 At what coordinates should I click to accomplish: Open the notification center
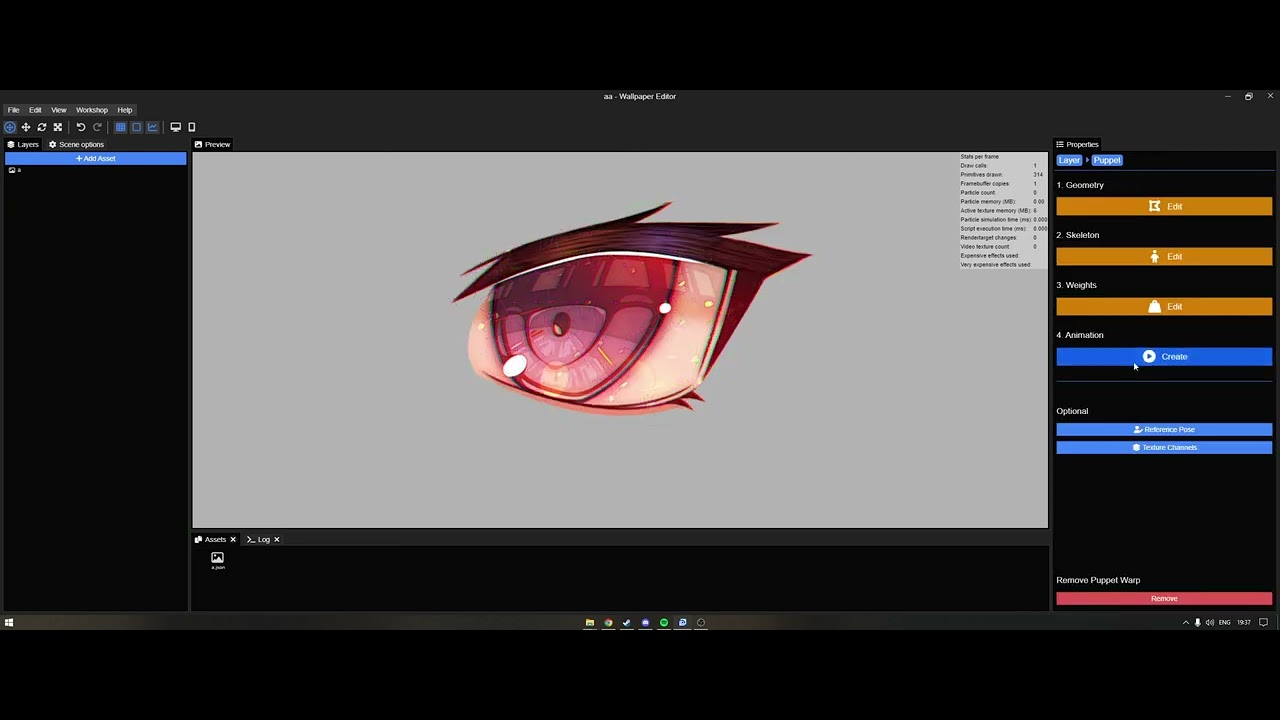pos(1263,622)
